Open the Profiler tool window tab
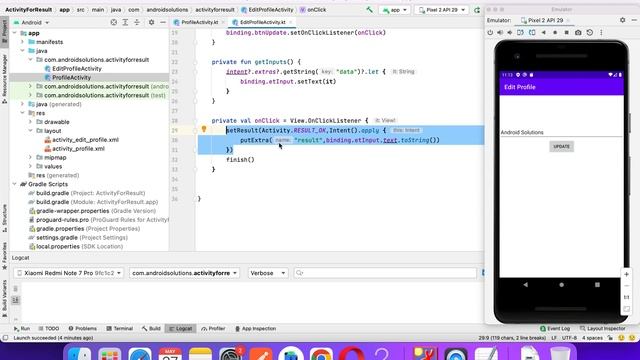The height and width of the screenshot is (360, 640). (x=213, y=328)
